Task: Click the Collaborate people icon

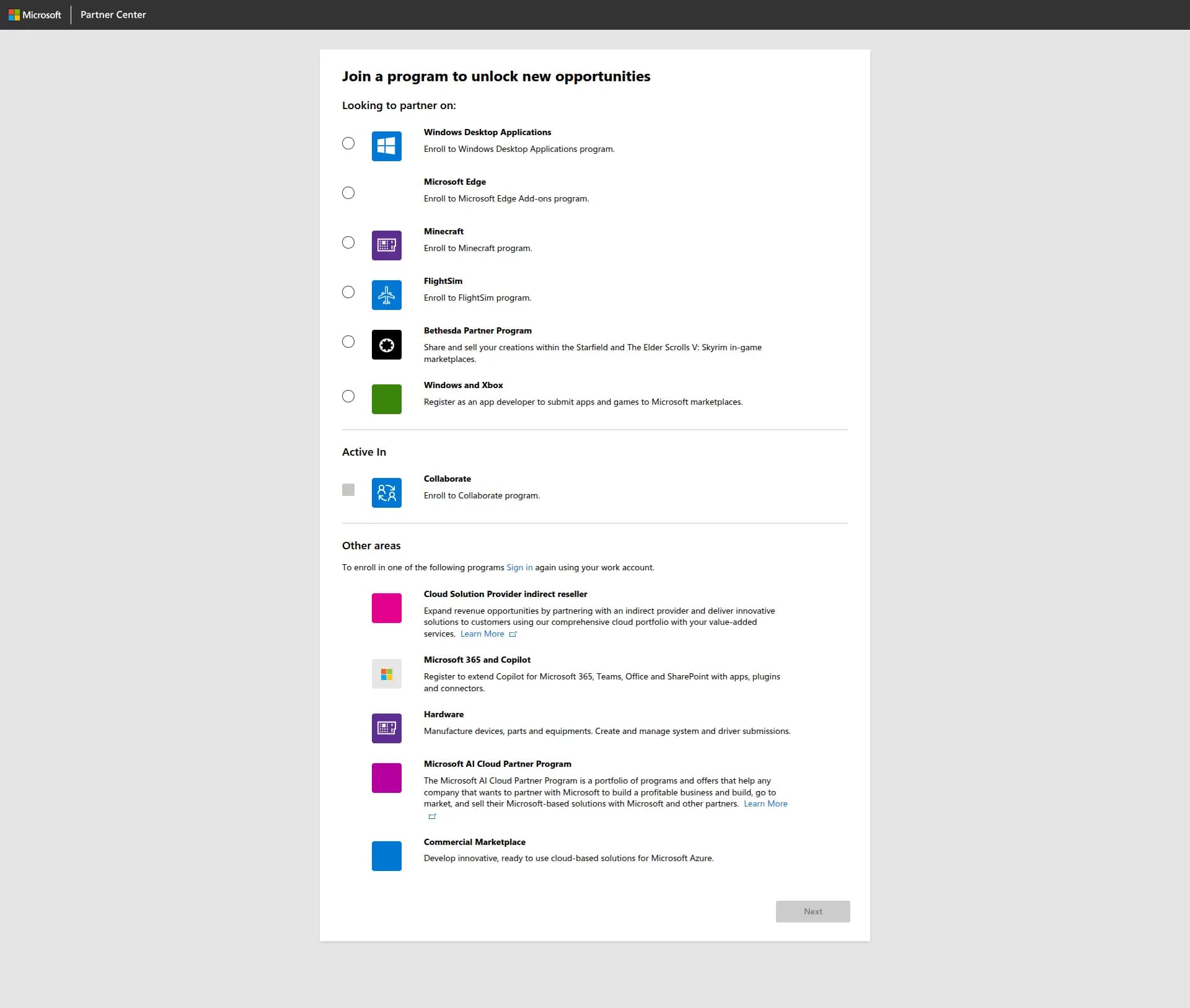Action: (387, 493)
